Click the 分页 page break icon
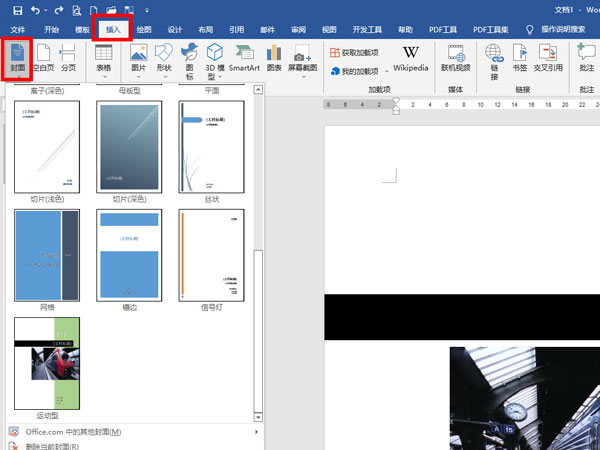The image size is (600, 450). [68, 58]
